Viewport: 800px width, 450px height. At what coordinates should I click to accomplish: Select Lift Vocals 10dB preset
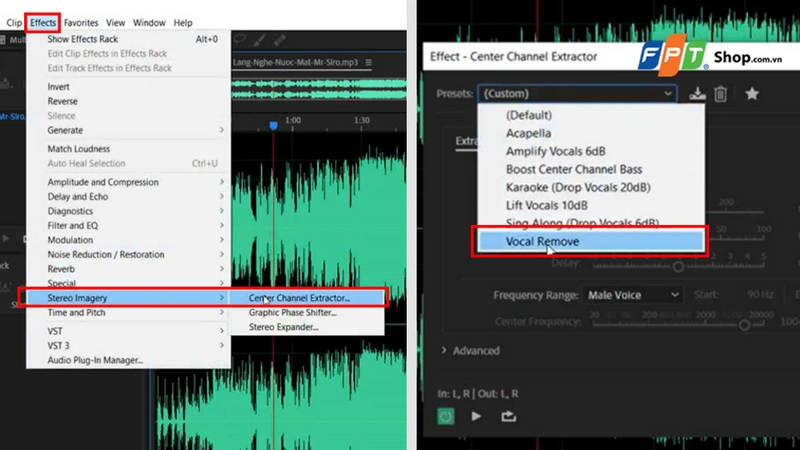[x=591, y=205]
